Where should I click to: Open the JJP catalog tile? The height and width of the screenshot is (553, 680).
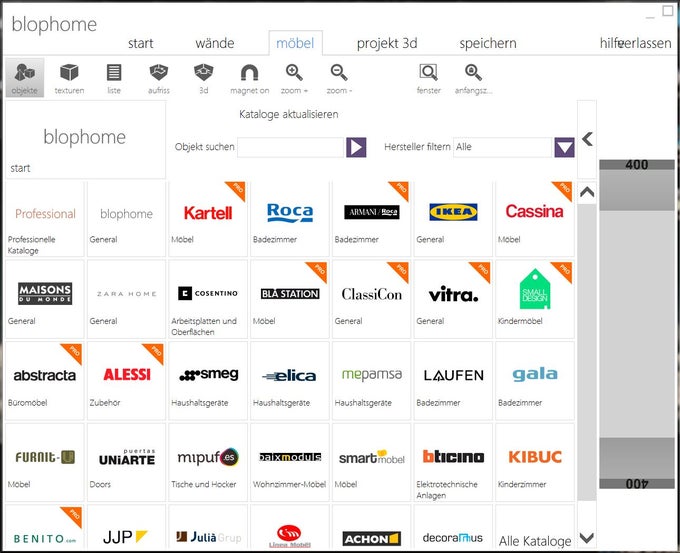coord(126,528)
